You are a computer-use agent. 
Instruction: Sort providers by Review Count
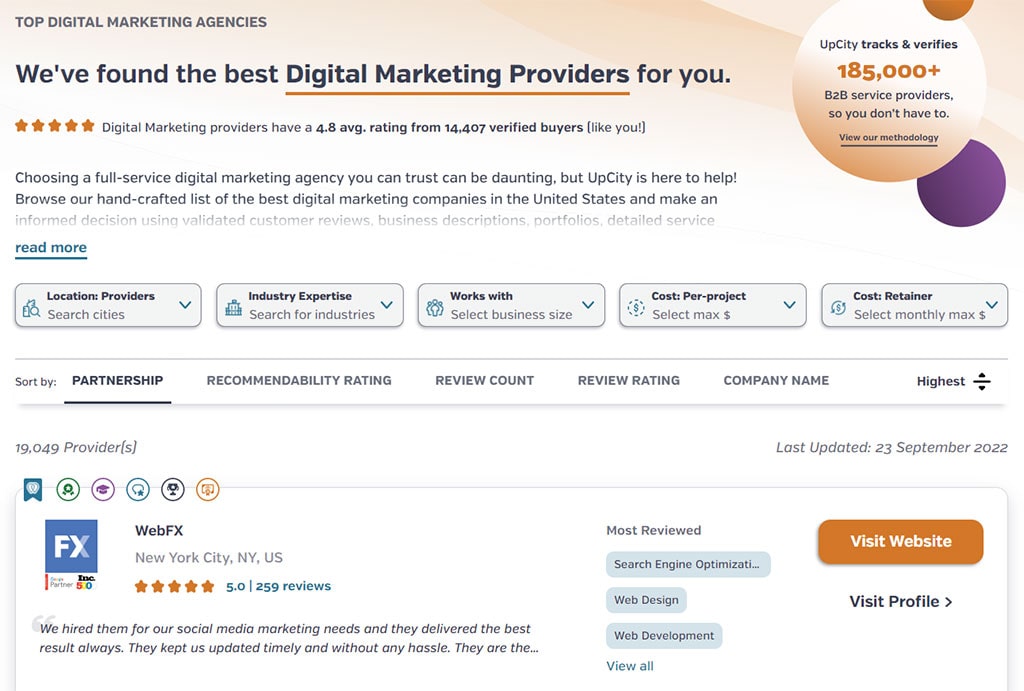pos(485,381)
